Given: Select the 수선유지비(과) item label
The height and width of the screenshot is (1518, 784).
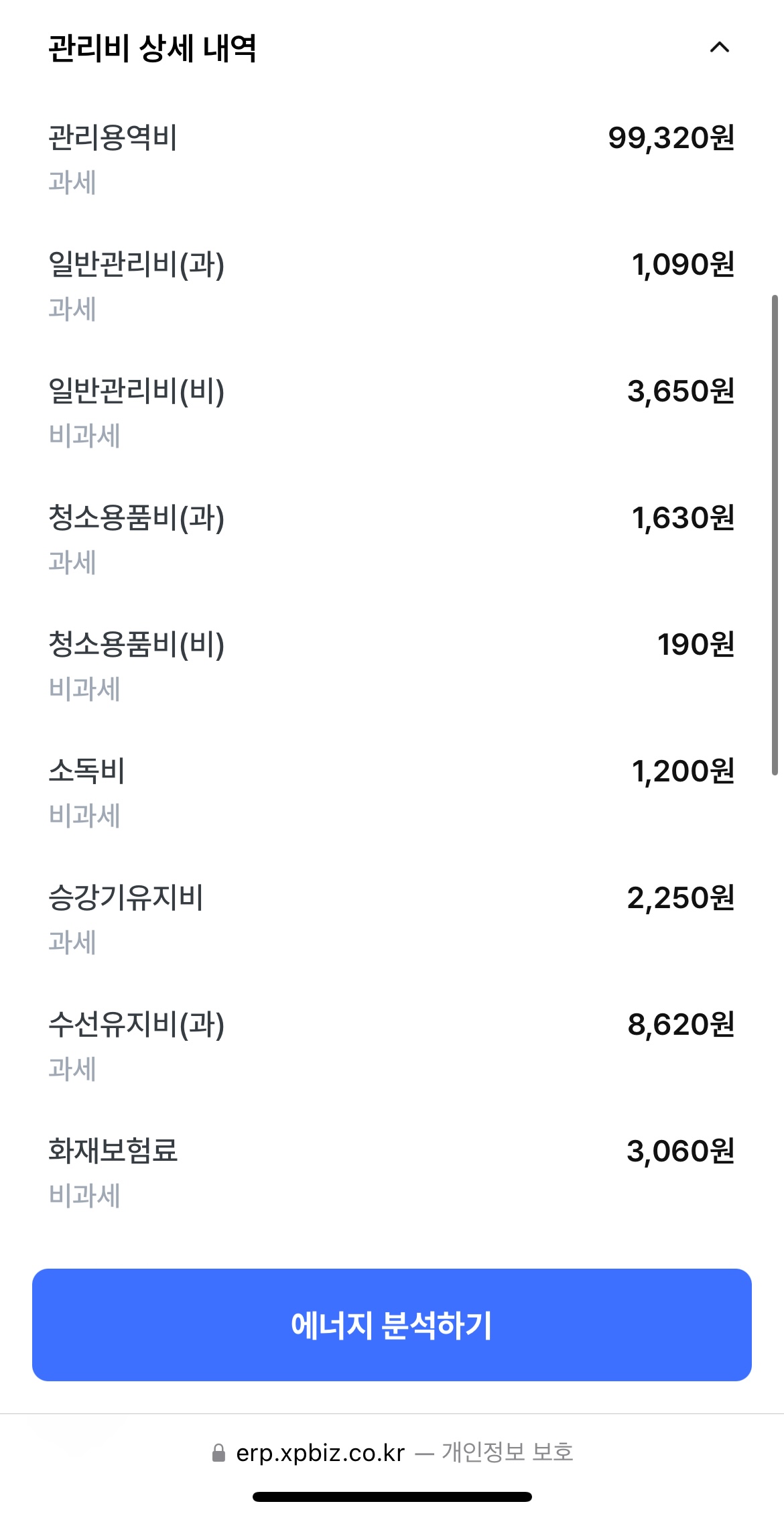Looking at the screenshot, I should (x=136, y=1025).
